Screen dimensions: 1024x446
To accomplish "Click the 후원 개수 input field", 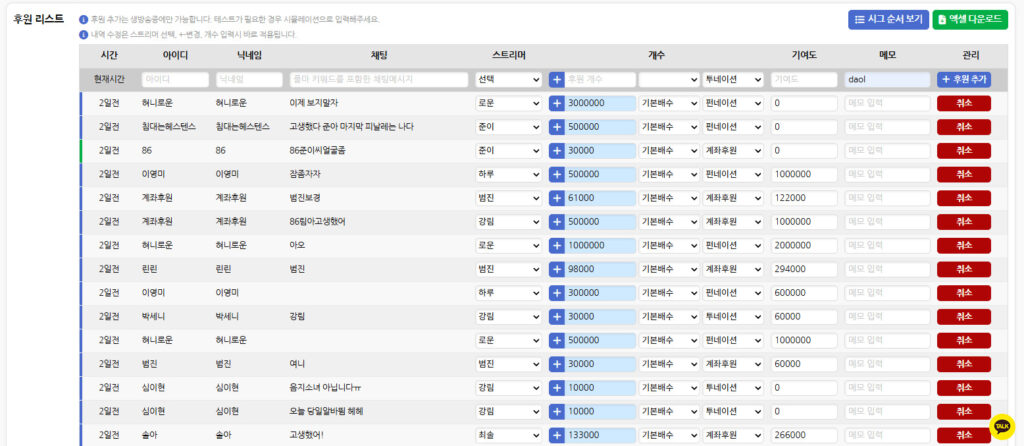I will (x=600, y=80).
